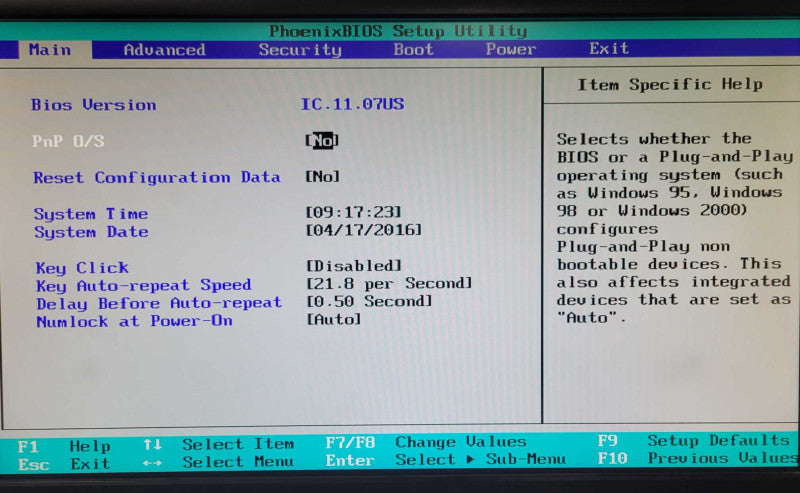Select the Delay Before Auto-repeat value

click(369, 301)
